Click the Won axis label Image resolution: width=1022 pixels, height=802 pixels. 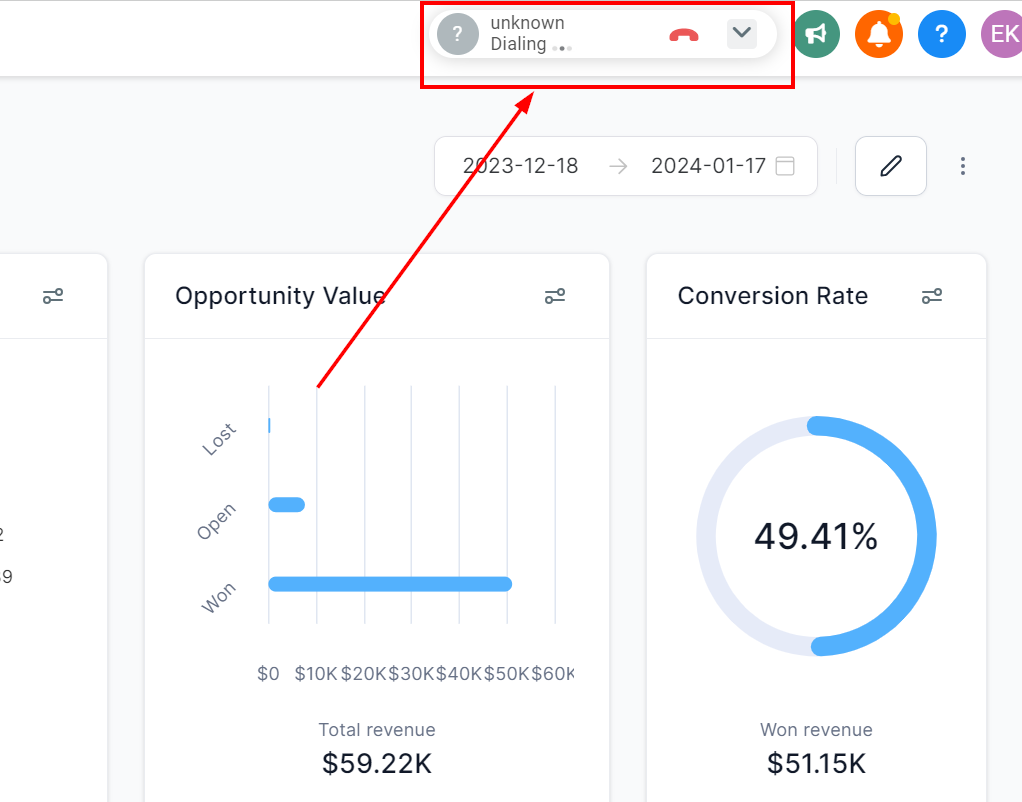tap(218, 598)
